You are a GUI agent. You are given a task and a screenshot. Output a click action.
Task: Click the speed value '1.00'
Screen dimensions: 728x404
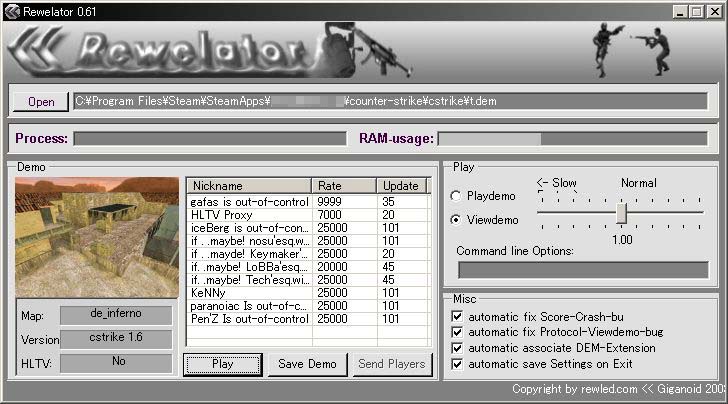pyautogui.click(x=622, y=240)
